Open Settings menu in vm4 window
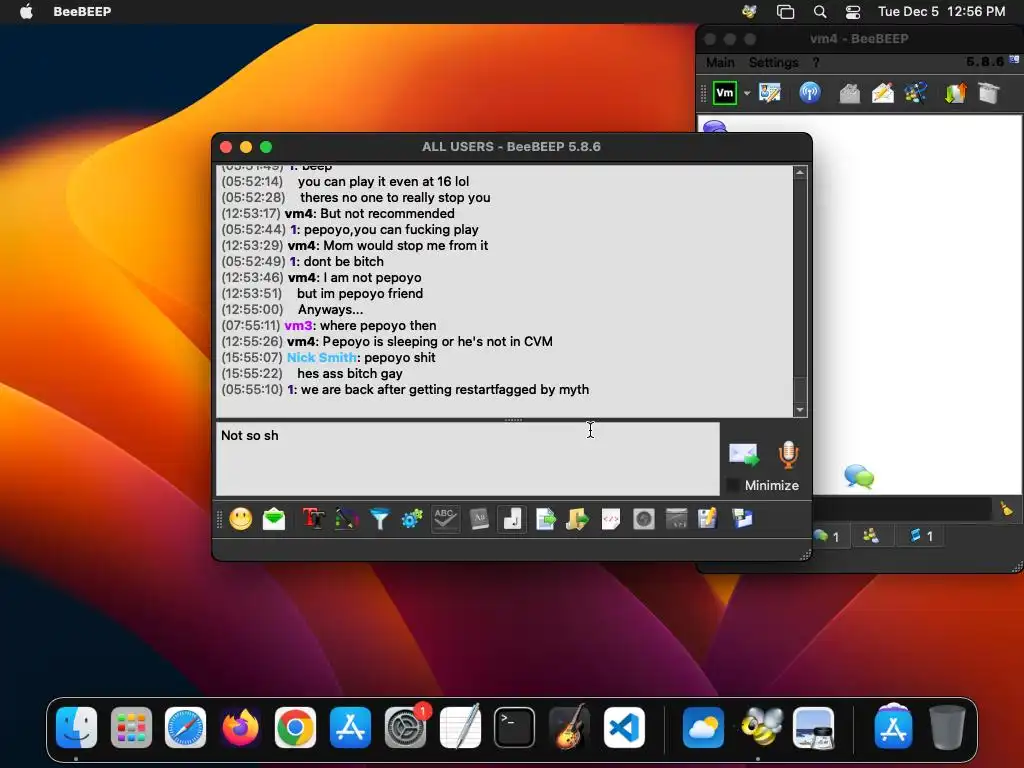The height and width of the screenshot is (768, 1024). [773, 62]
